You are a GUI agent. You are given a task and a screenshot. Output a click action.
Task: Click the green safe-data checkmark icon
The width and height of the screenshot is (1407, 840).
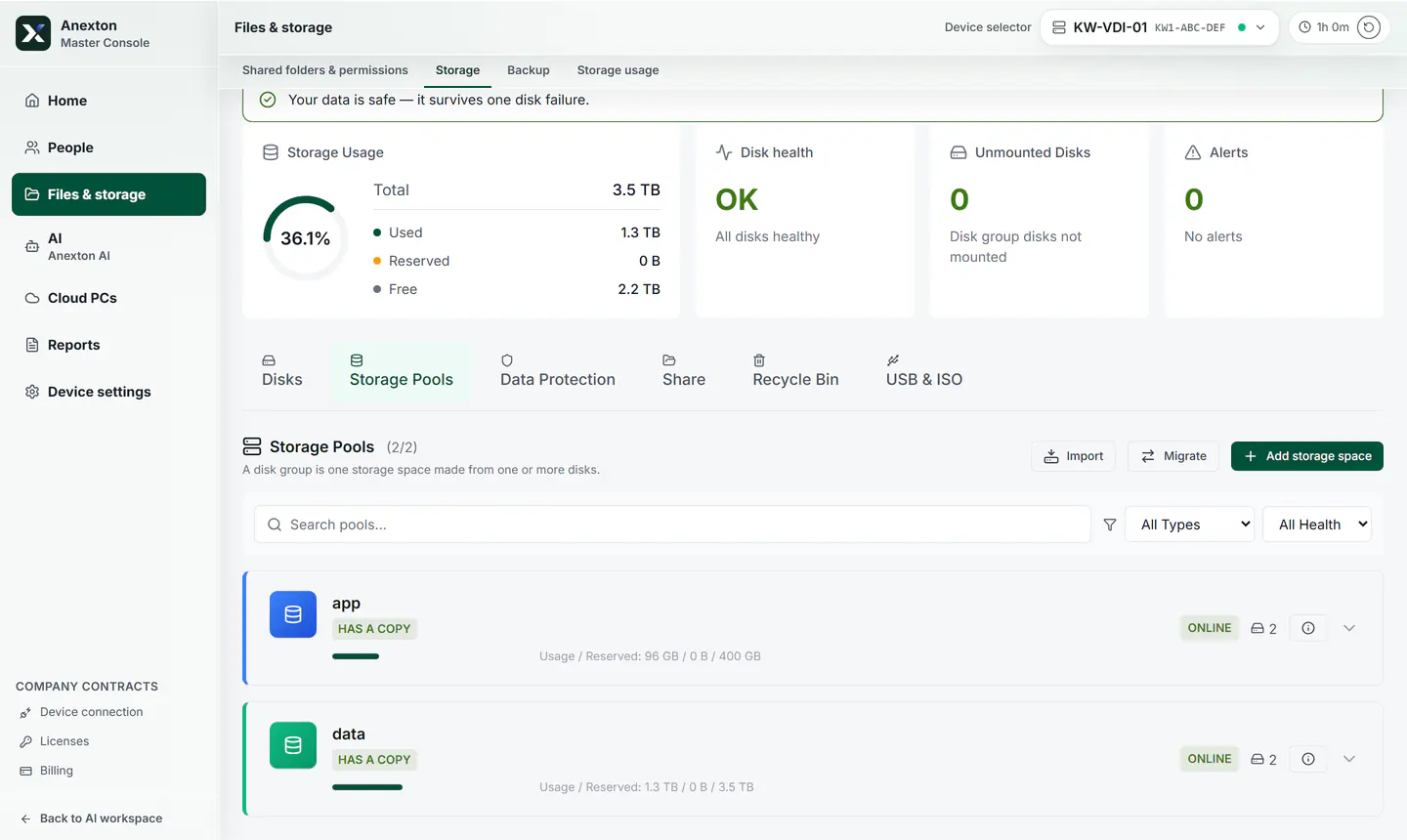coord(268,100)
